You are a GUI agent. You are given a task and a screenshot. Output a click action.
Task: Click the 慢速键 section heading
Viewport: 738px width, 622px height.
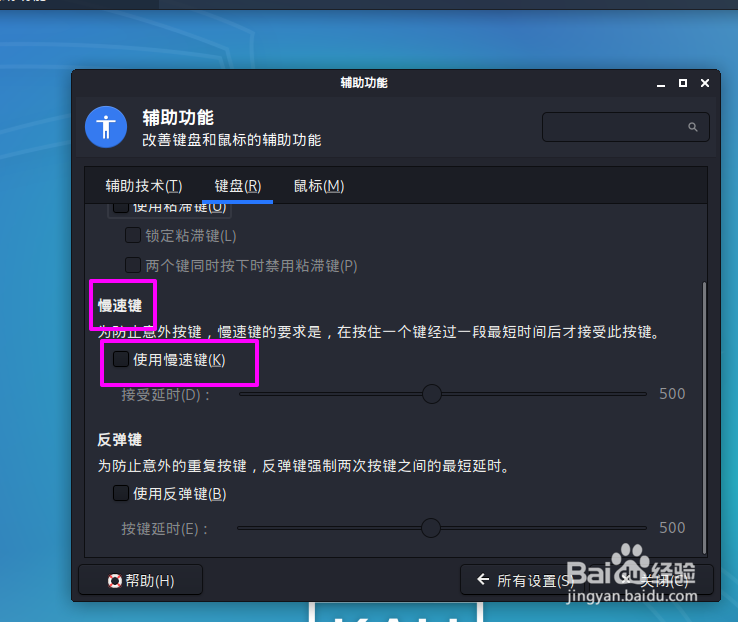[120, 305]
